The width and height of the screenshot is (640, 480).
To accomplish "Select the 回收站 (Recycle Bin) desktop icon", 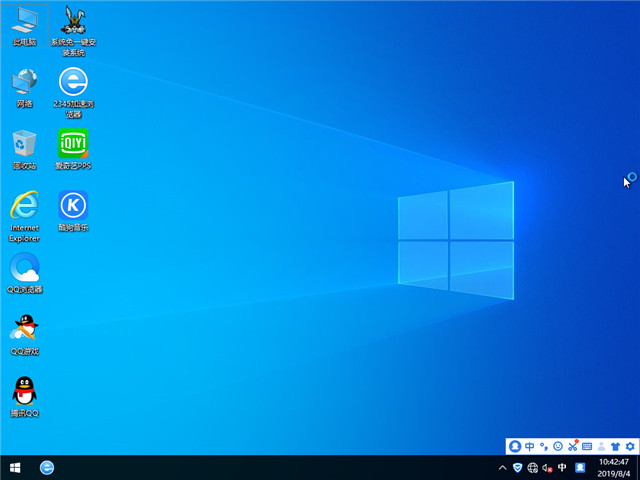I will point(24,150).
